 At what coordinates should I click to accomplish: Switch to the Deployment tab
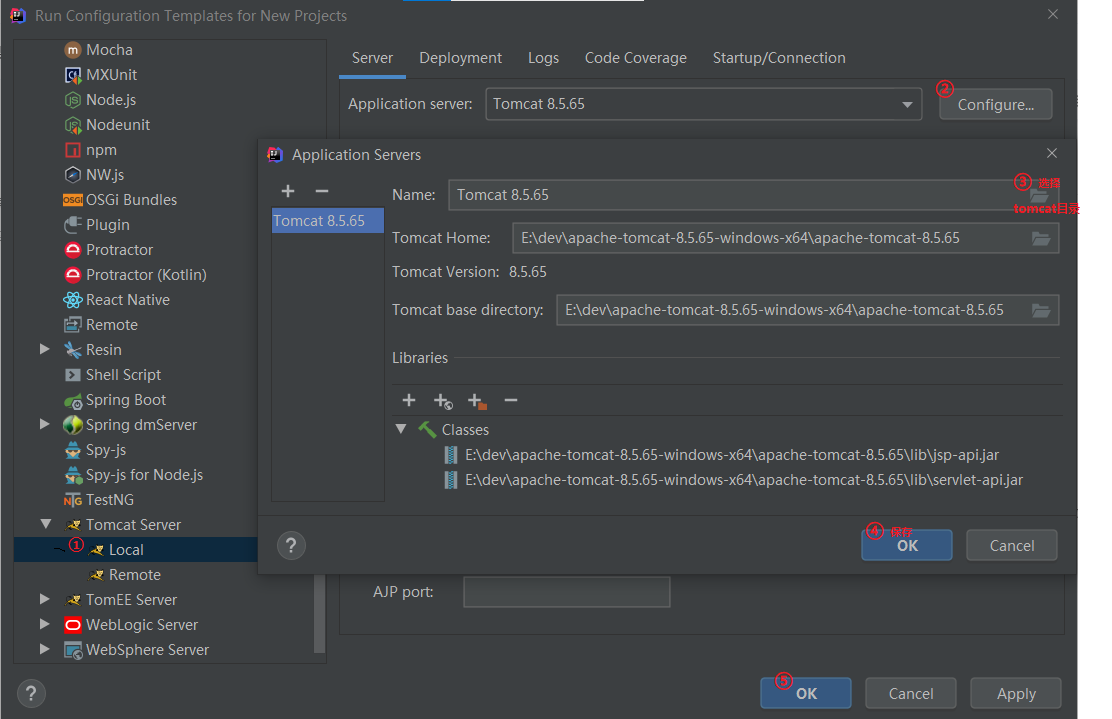coord(460,58)
